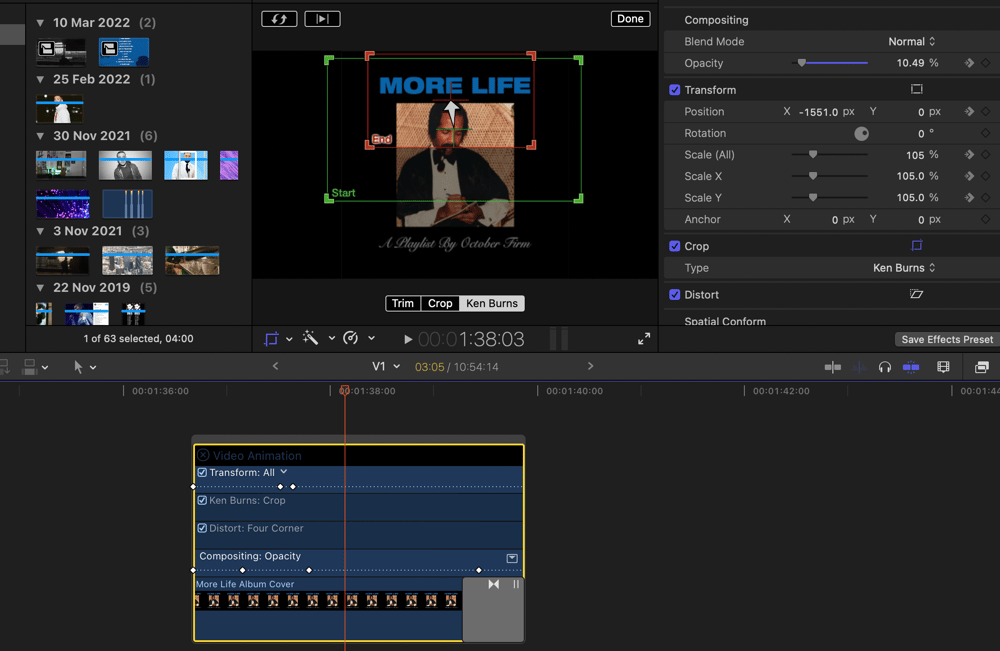1000x651 pixels.
Task: Add an Opacity keyframe diamond in the inspector
Action: tap(985, 63)
